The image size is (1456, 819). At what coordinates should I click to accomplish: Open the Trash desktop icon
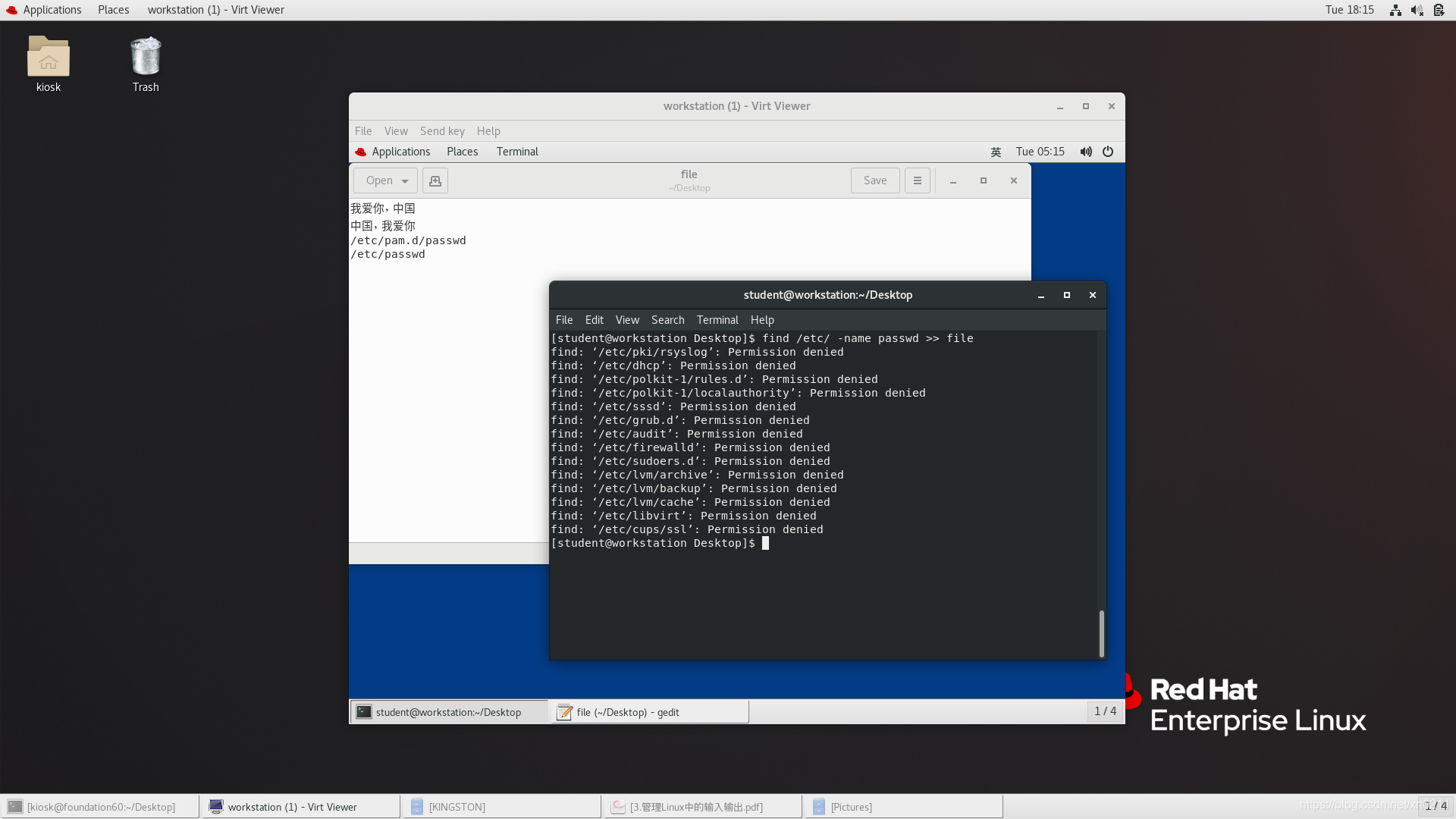[x=146, y=58]
